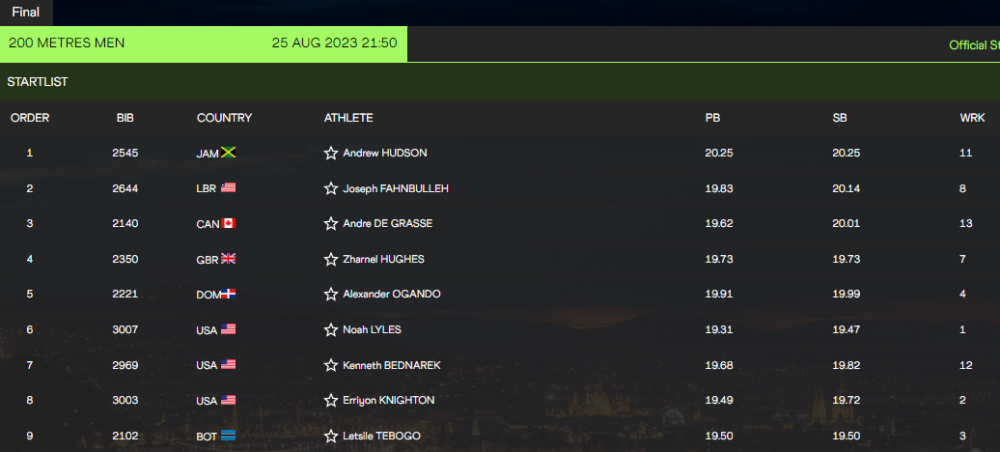Click the Jamaica flag icon
The height and width of the screenshot is (452, 1000).
coord(228,153)
